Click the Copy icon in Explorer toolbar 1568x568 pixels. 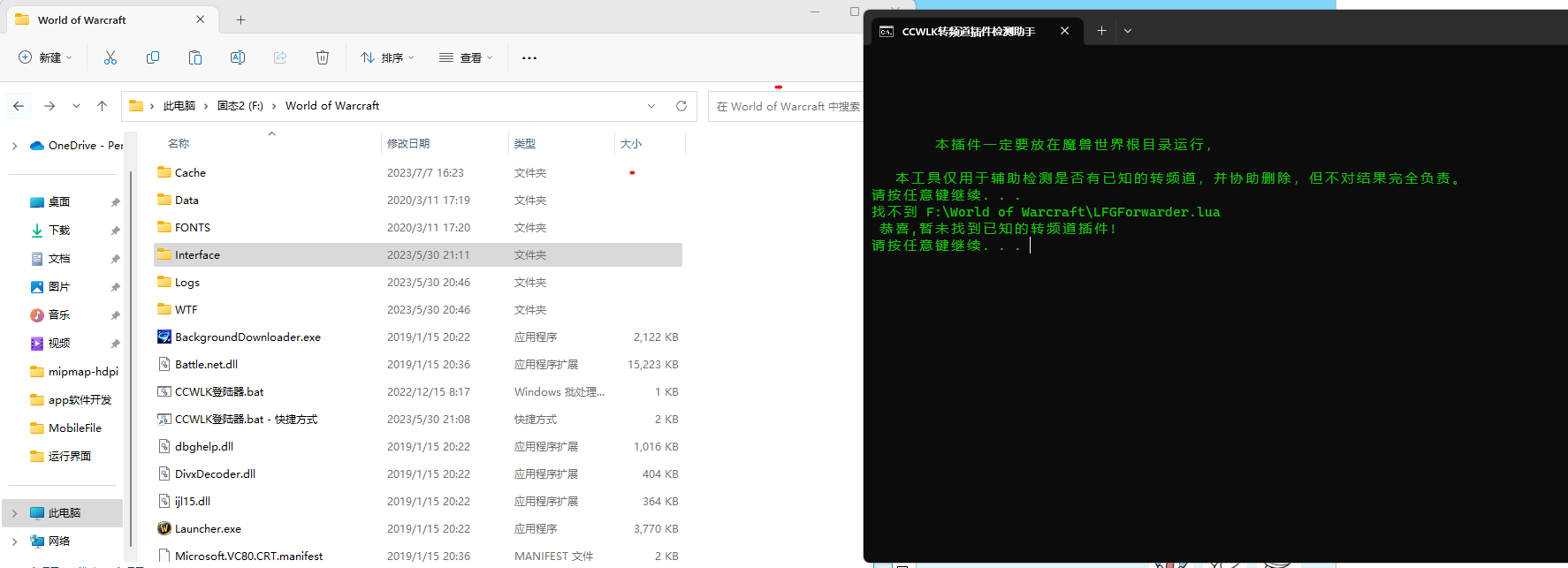(x=153, y=57)
